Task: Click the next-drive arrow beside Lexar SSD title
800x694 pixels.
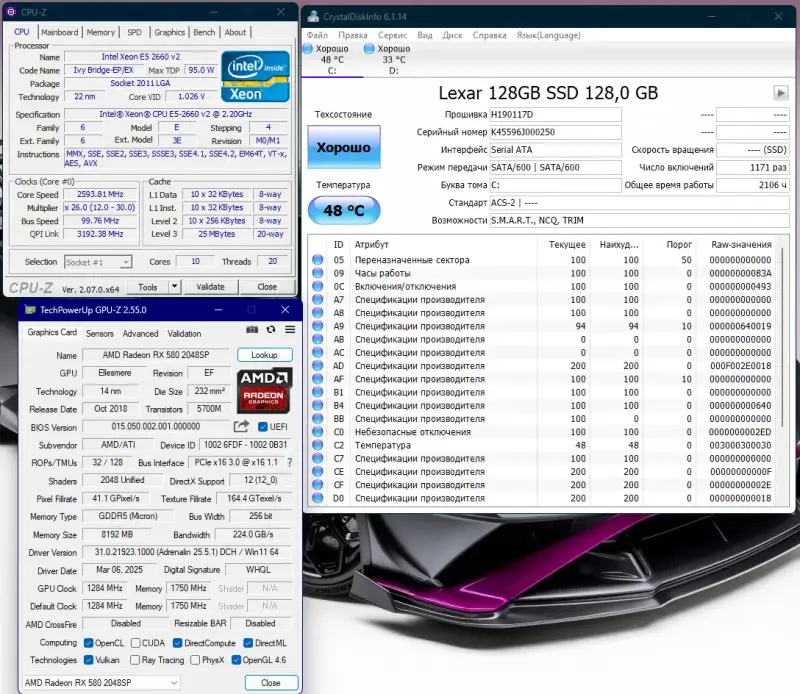Action: click(781, 92)
